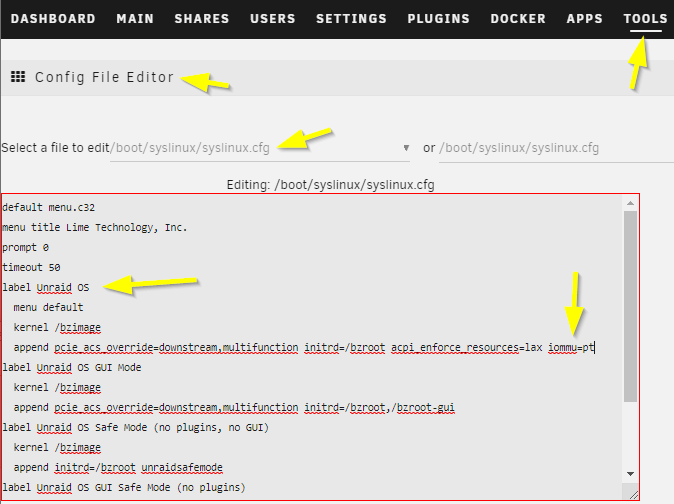Click the textarea resize grip corner
674x504 pixels.
633,495
